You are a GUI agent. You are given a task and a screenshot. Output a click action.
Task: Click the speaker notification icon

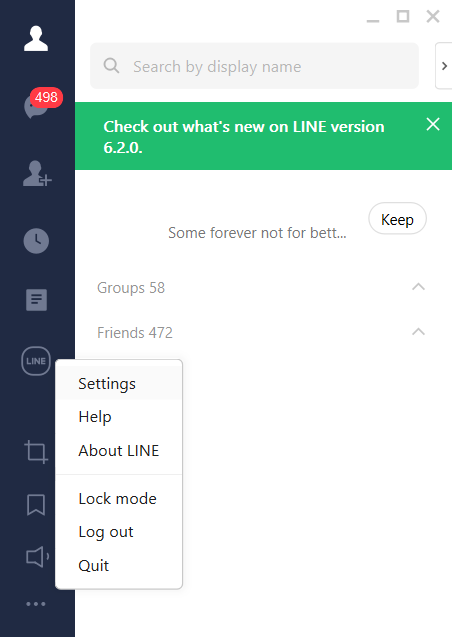[x=37, y=557]
